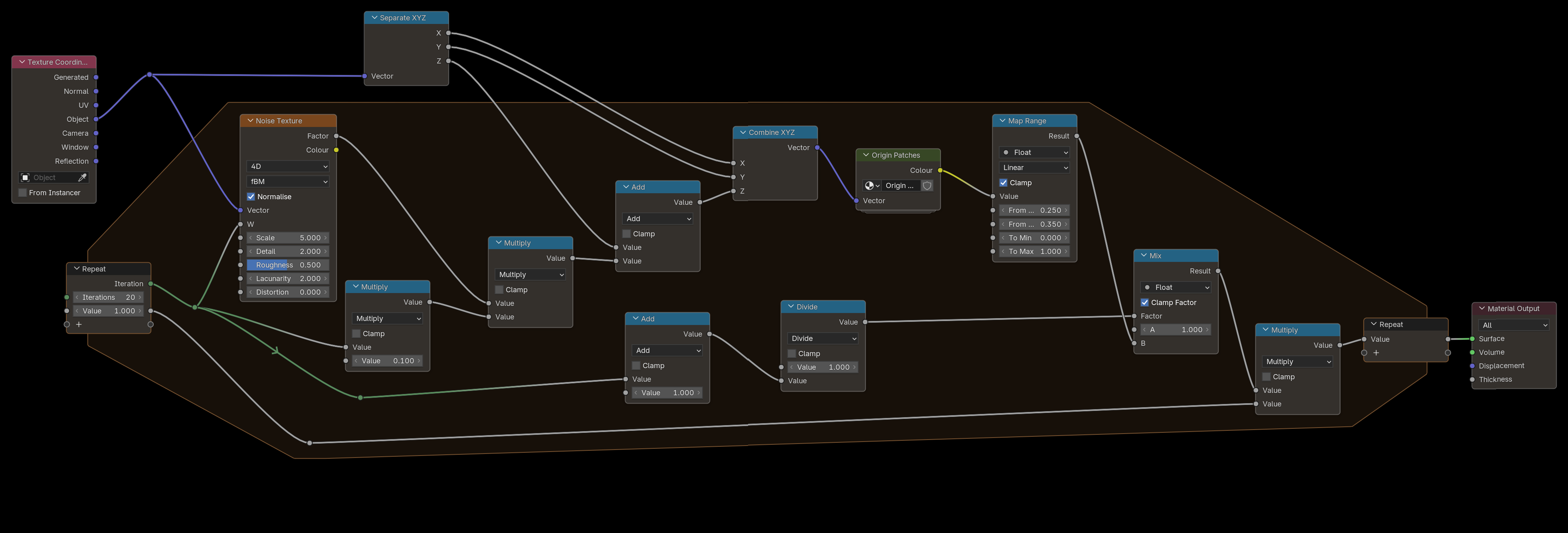Enable Clamp in the Add node feeding Divide
This screenshot has height=533, width=1568.
coord(636,365)
